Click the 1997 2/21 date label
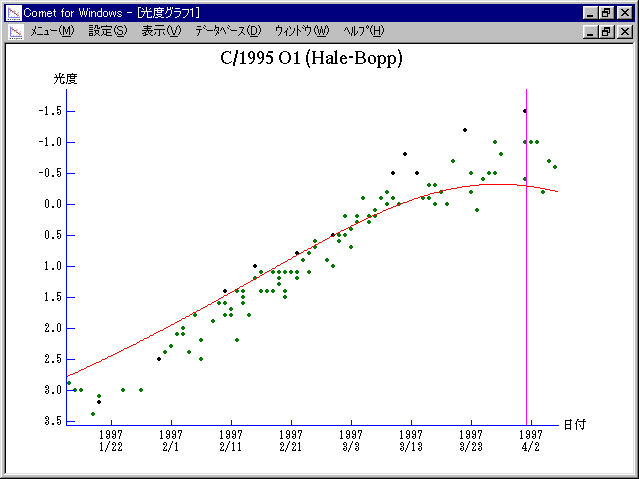Screen dimensions: 639x479 [291, 441]
